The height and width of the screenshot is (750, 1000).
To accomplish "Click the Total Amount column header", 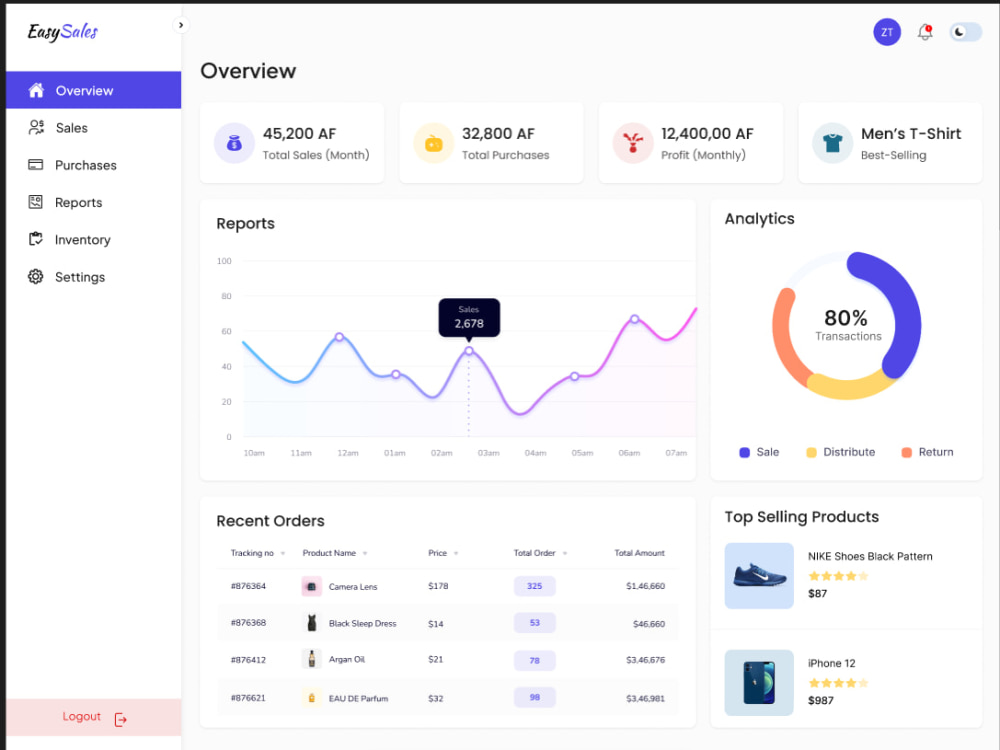I will [639, 553].
